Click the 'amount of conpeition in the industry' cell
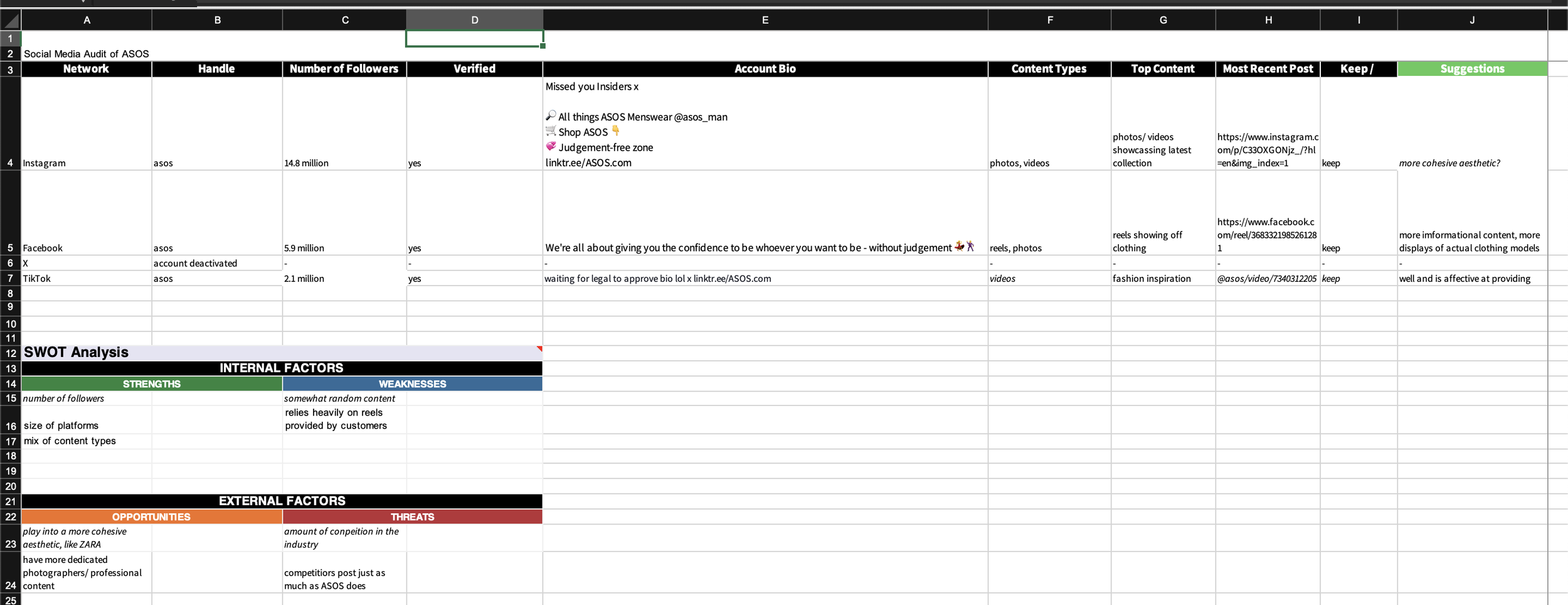1568x605 pixels. [344, 538]
